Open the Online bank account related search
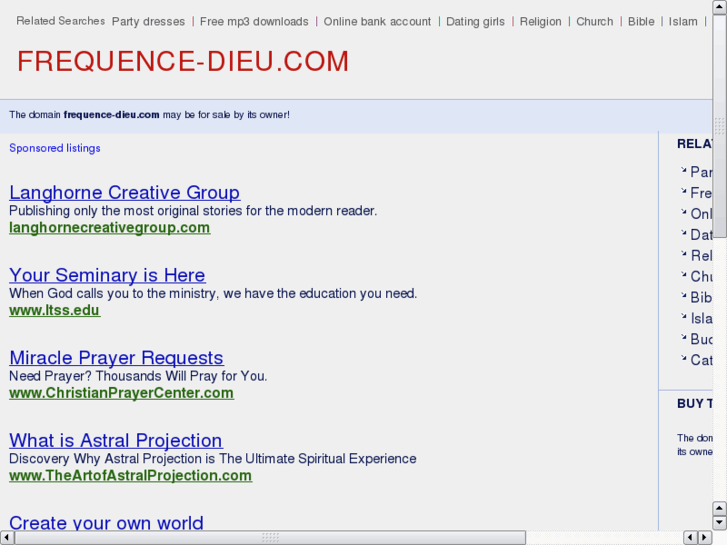Viewport: 727px width, 545px height. pos(377,22)
